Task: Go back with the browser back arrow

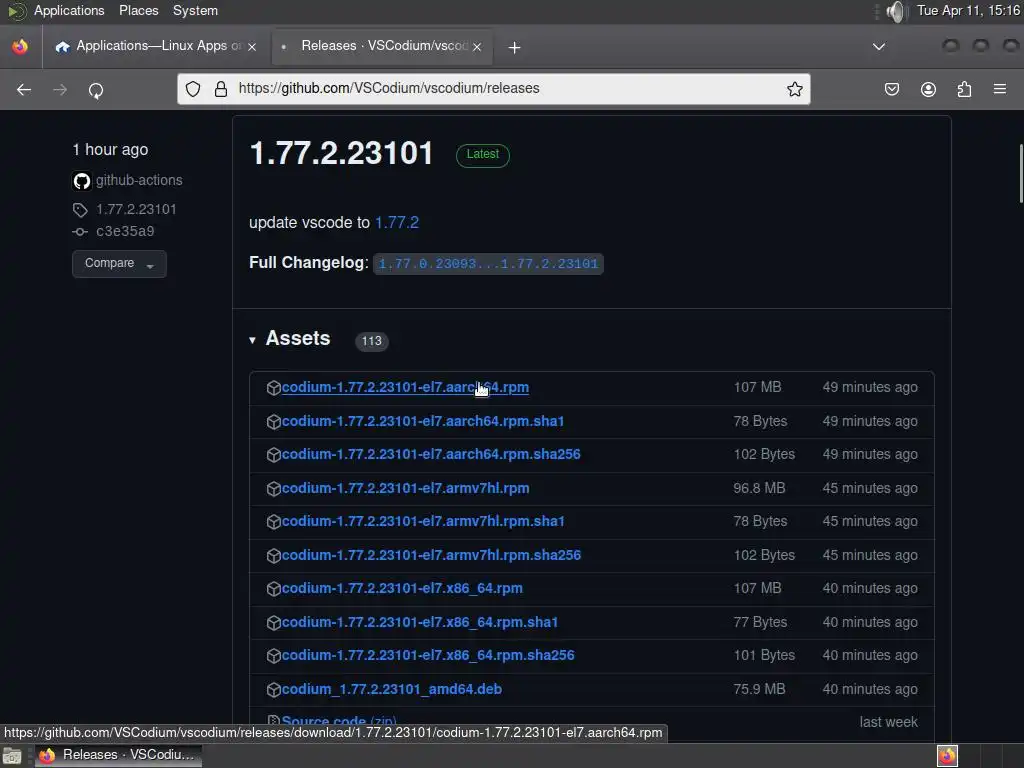Action: click(24, 89)
